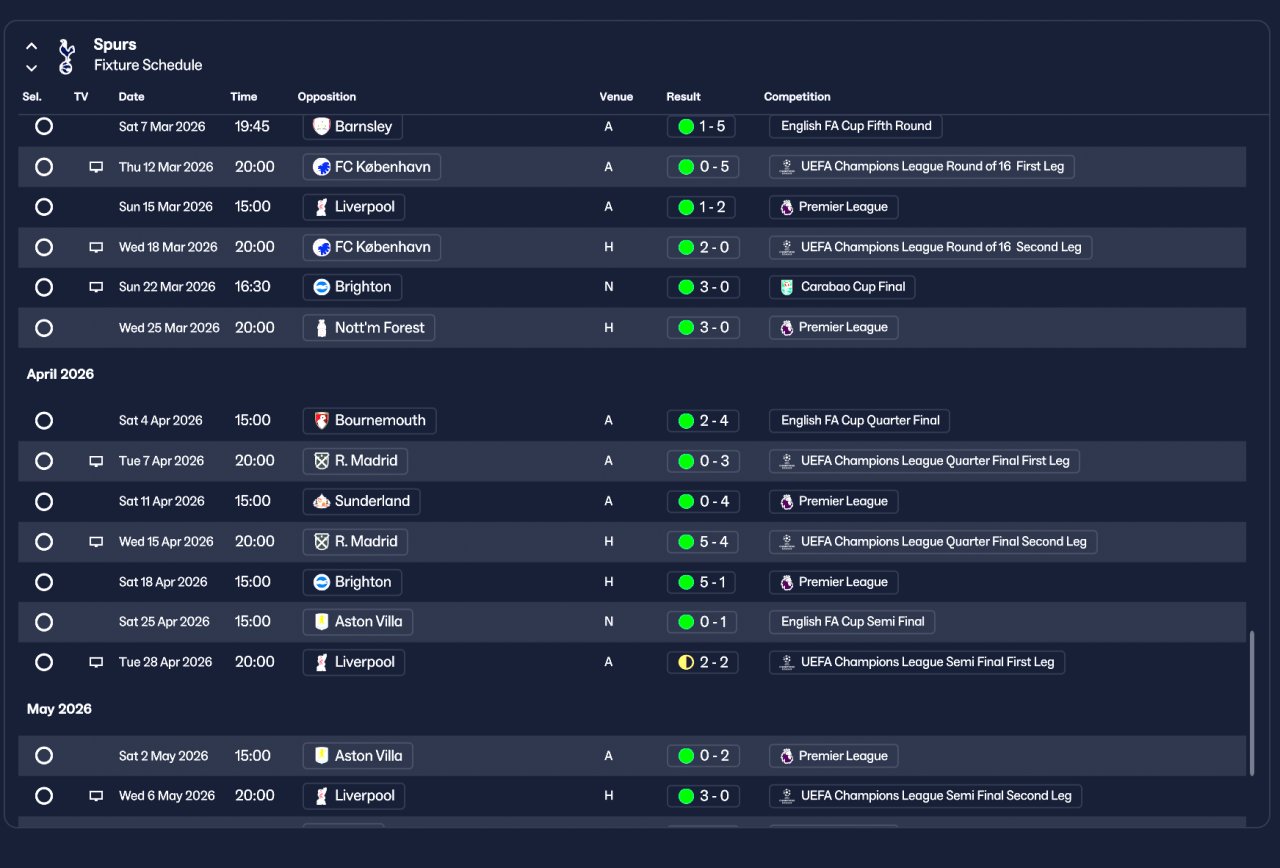This screenshot has height=868, width=1280.
Task: Click TV icon for Tue 7 Apr match
Action: (x=96, y=461)
